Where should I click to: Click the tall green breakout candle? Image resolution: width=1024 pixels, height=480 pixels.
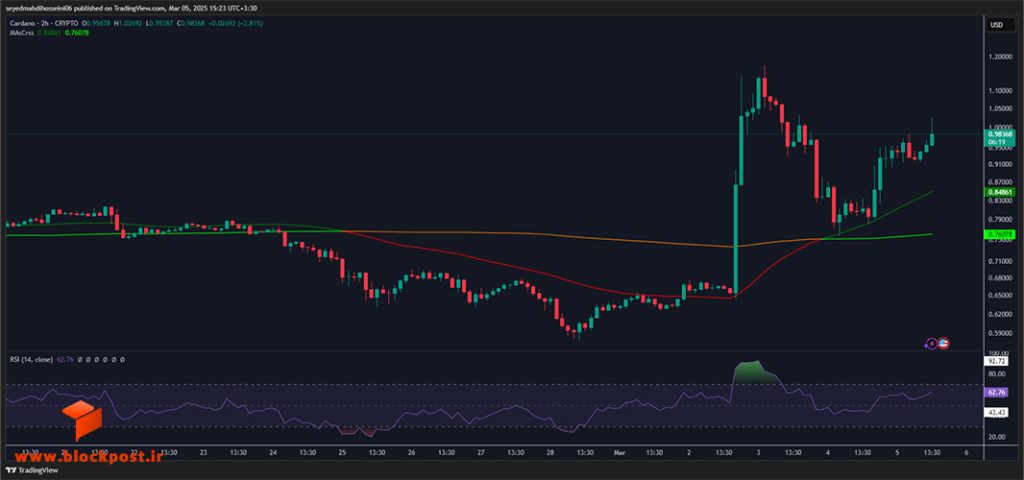point(736,240)
